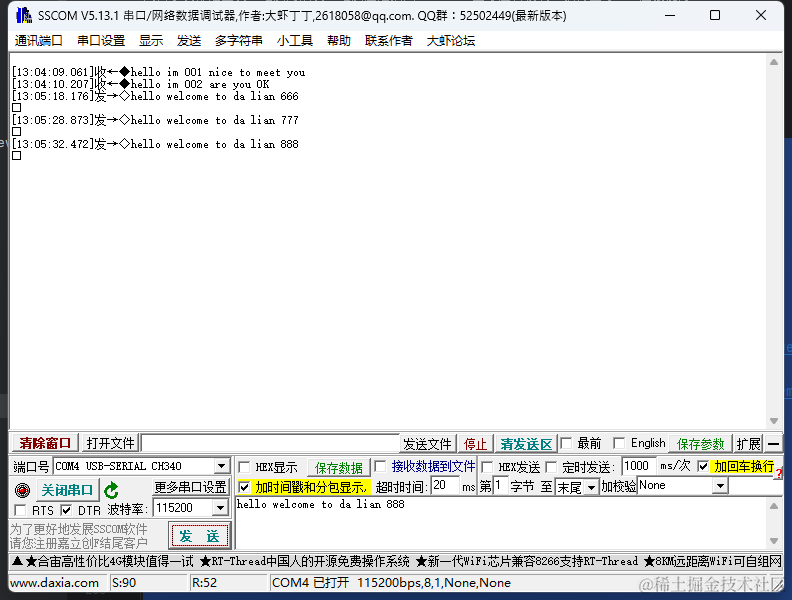The height and width of the screenshot is (600, 792).
Task: Click the 清除窗口 button
Action: tap(45, 443)
